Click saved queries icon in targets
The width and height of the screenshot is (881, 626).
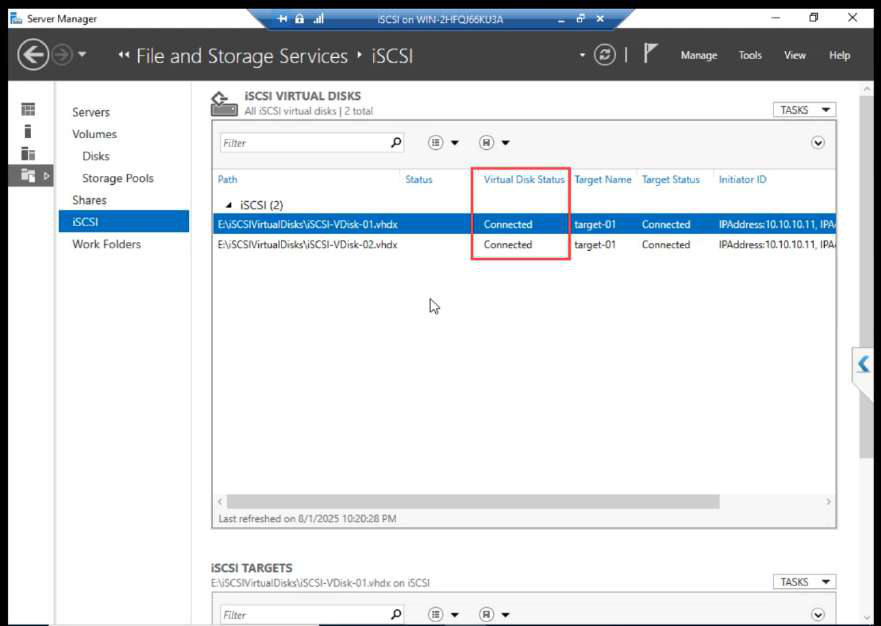[487, 615]
